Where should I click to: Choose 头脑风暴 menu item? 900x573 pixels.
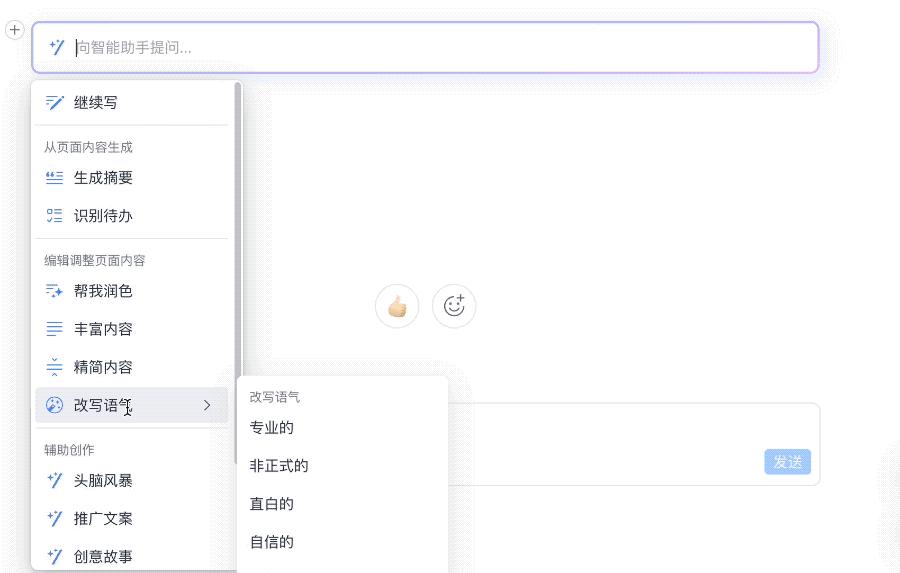[x=131, y=481]
